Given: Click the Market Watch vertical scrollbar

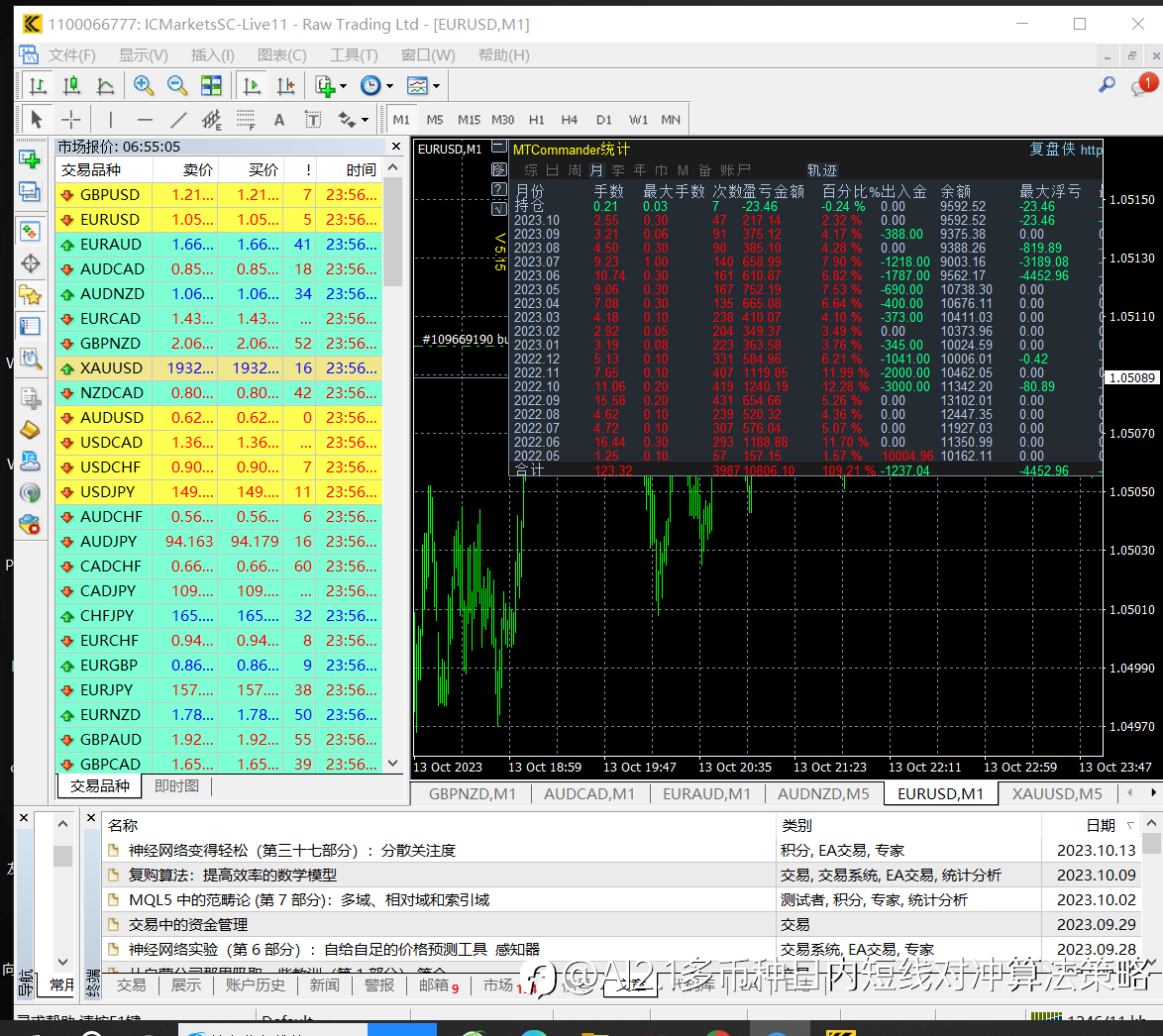Looking at the screenshot, I should [x=394, y=467].
